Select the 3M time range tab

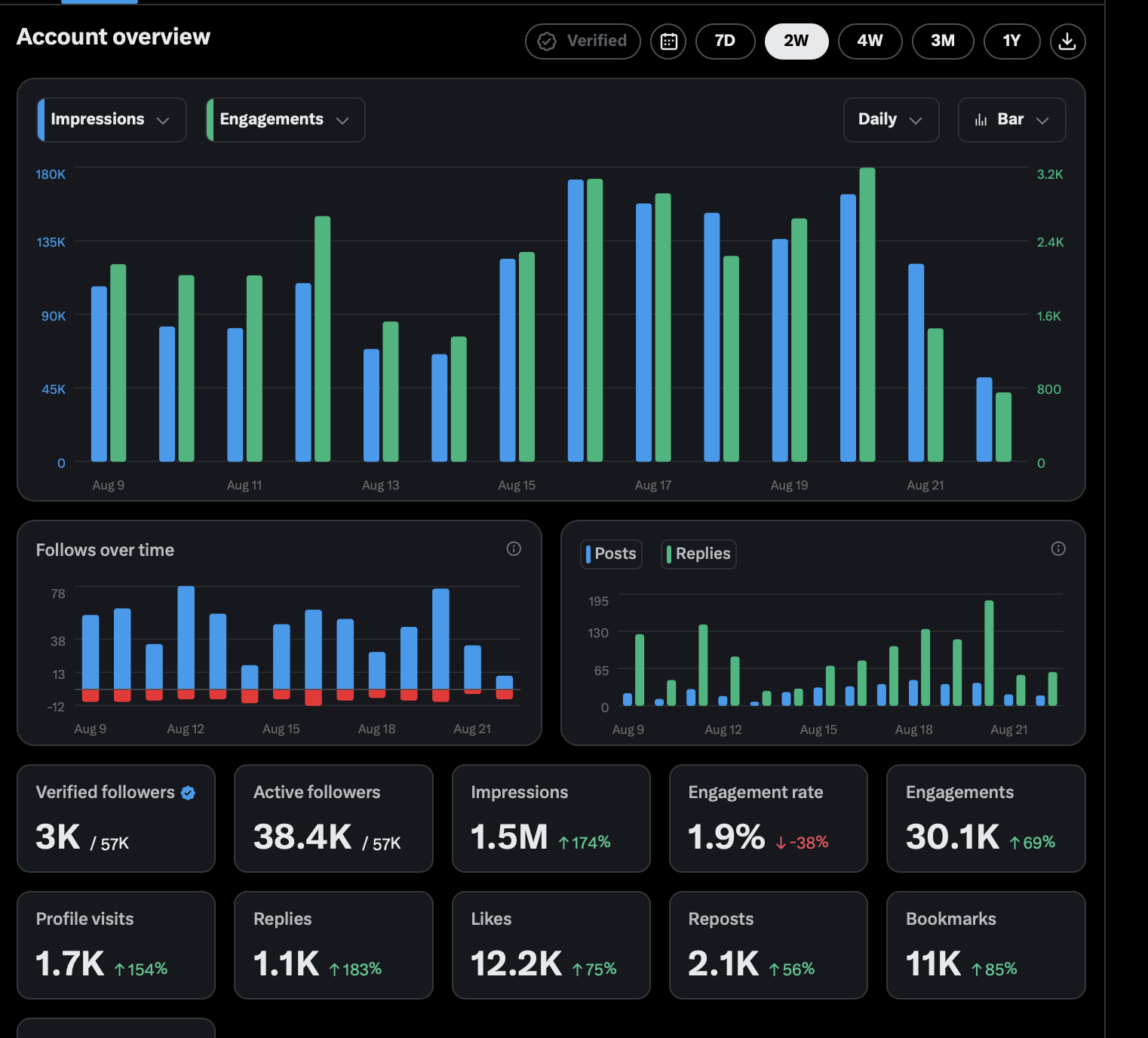click(943, 41)
